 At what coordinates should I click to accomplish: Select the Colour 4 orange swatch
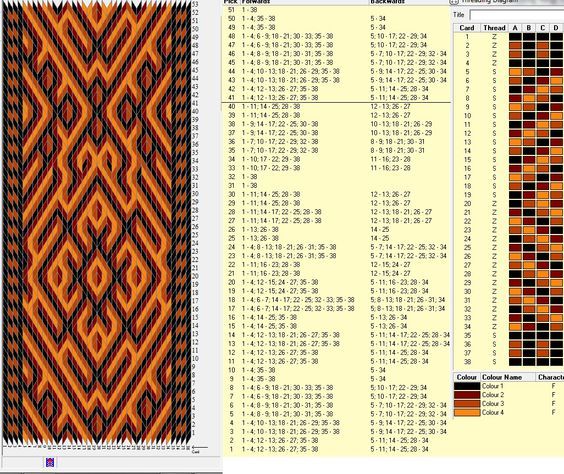(467, 413)
